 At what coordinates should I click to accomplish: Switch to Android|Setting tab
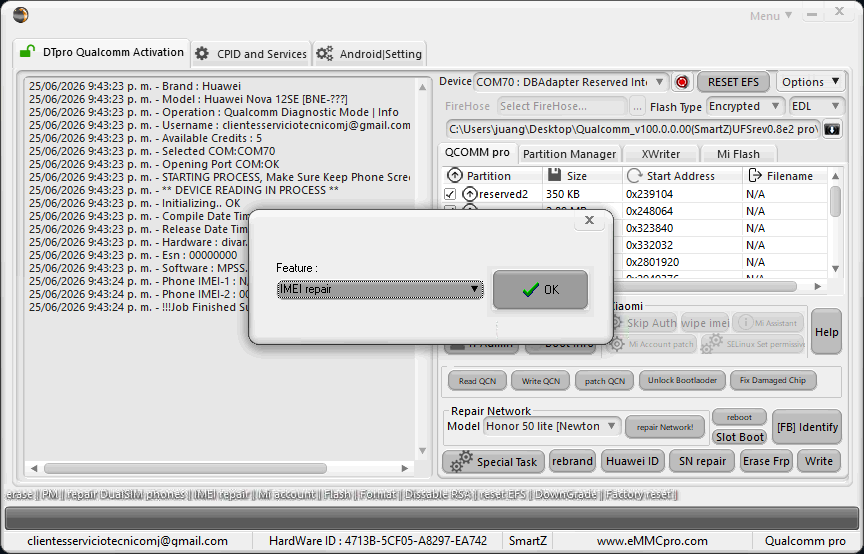(x=369, y=54)
